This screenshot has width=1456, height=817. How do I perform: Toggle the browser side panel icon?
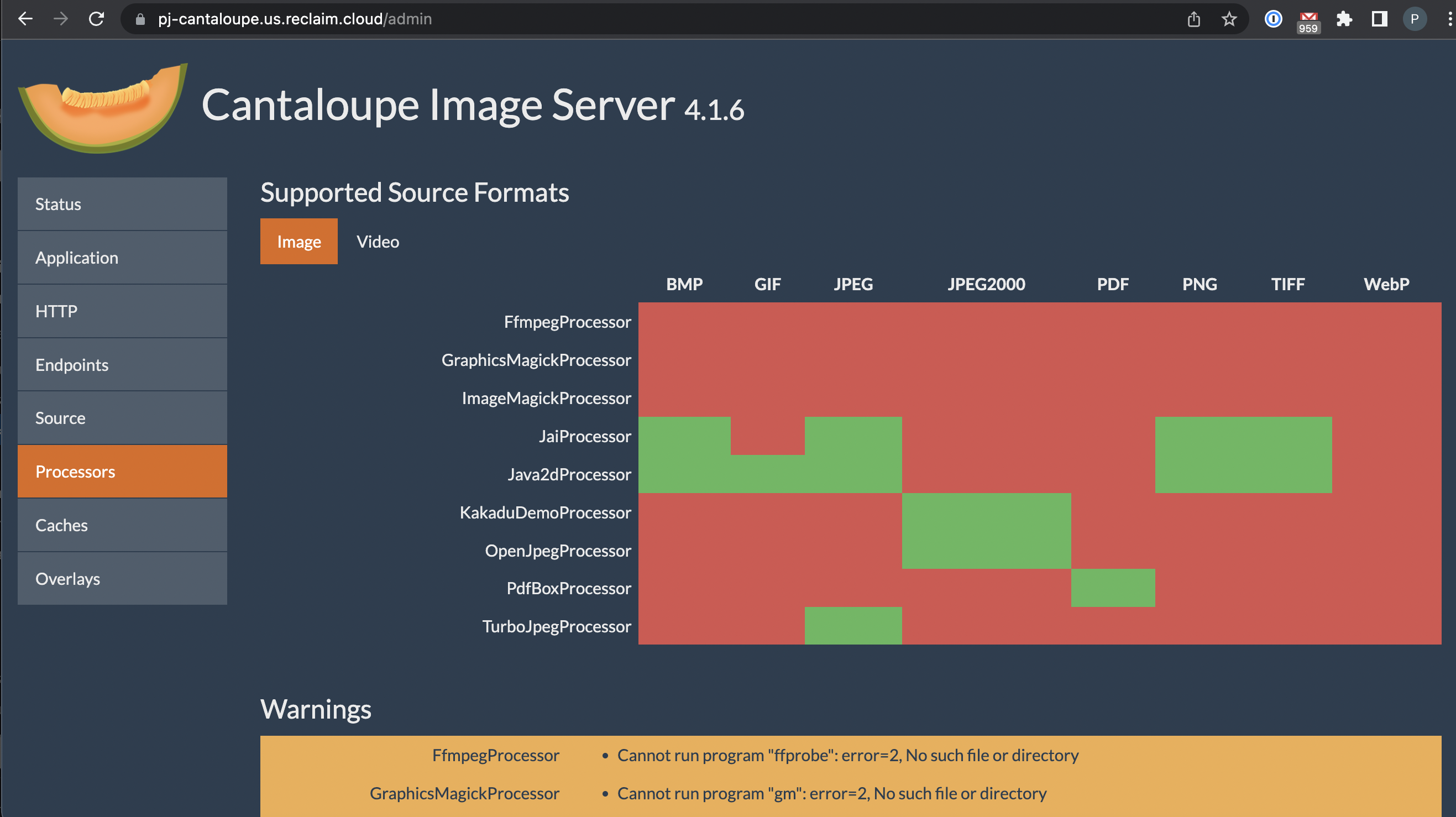(x=1379, y=19)
